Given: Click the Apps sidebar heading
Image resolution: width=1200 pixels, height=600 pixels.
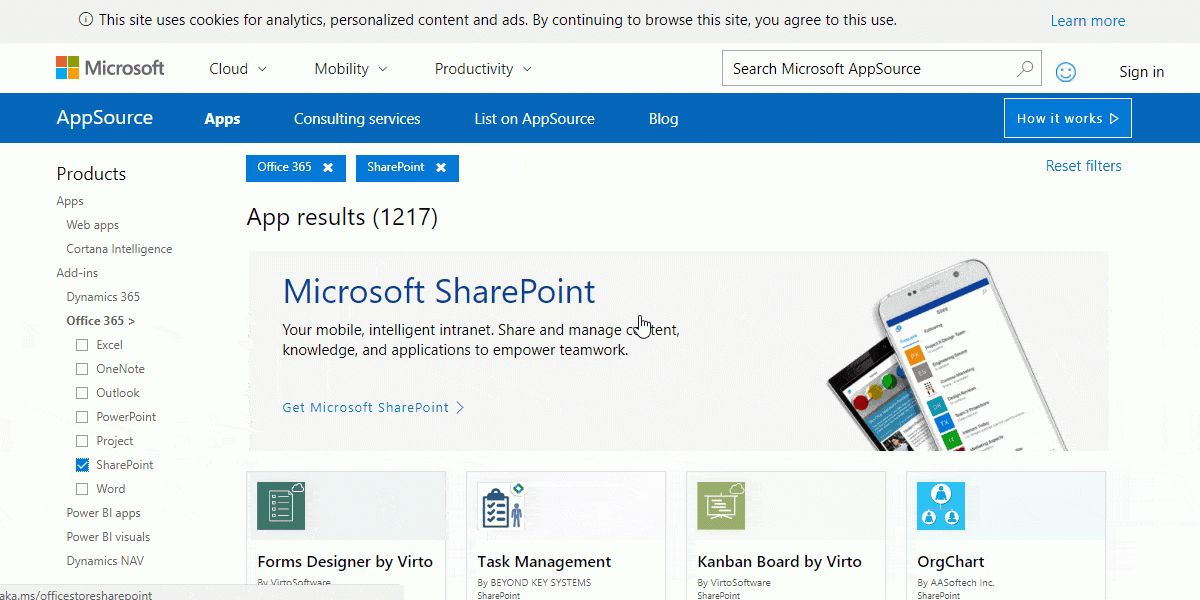Looking at the screenshot, I should (70, 201).
